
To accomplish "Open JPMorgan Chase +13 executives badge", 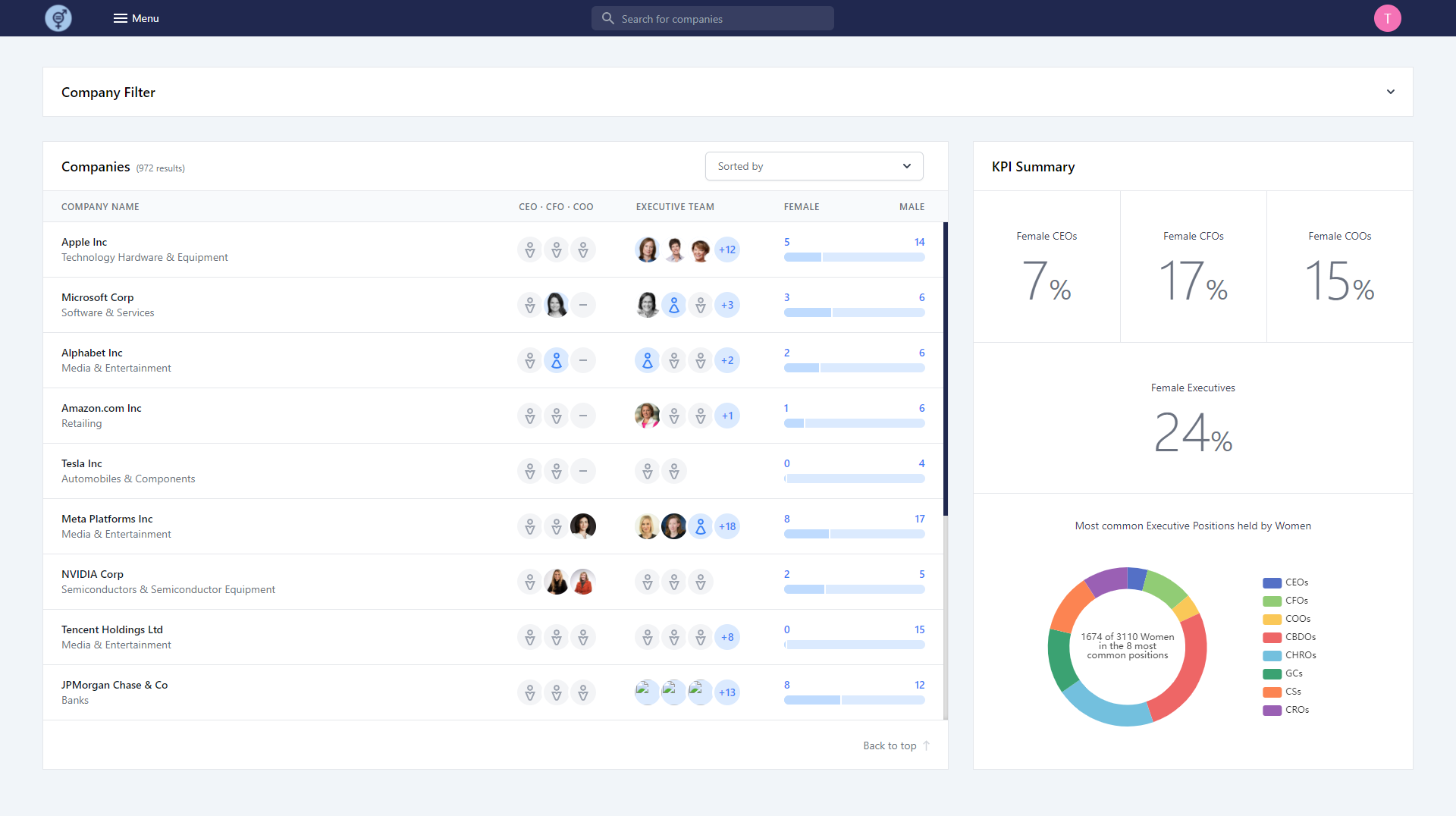I will (727, 692).
